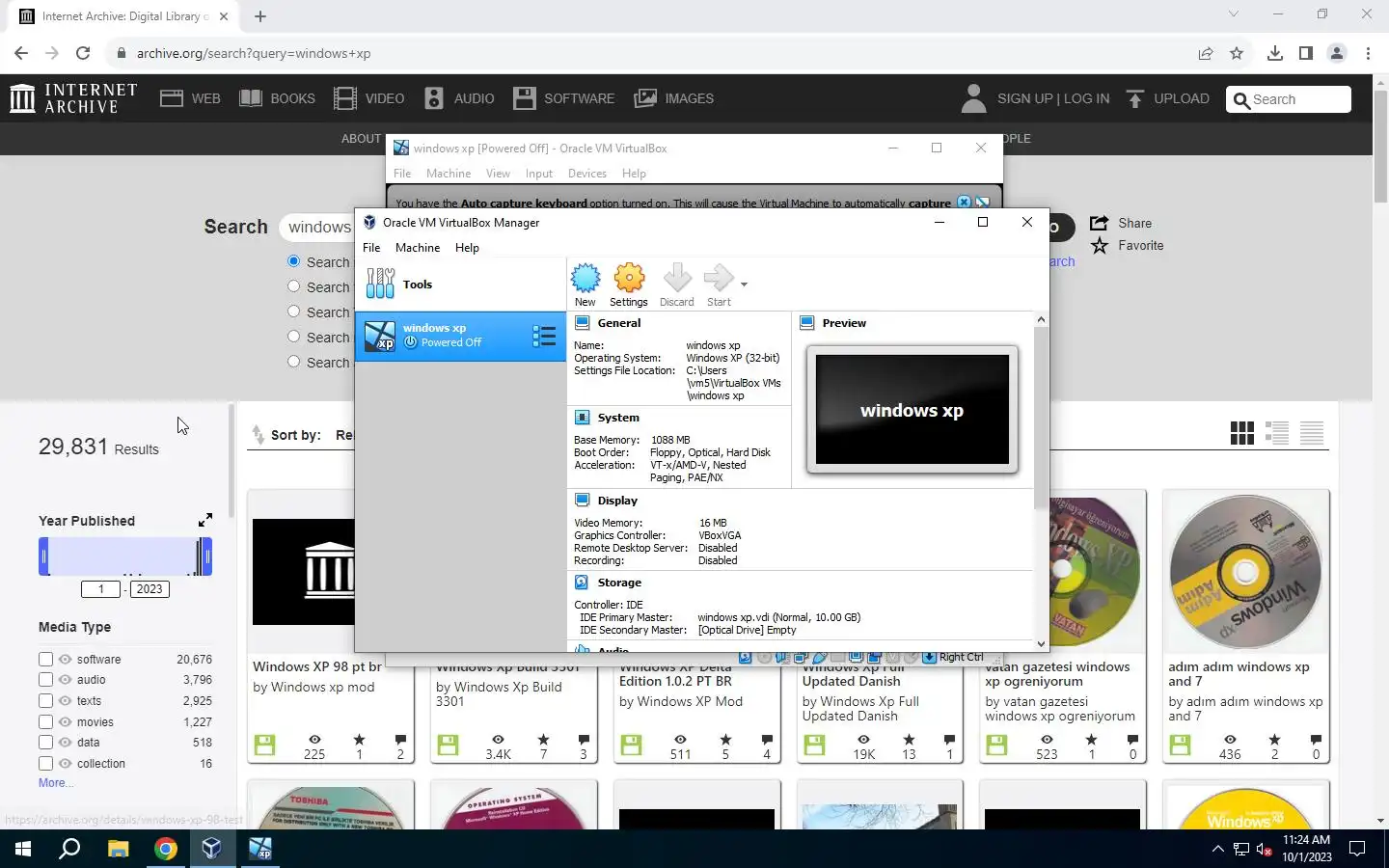Click the Year Published left slider handle
1389x868 pixels.
(x=43, y=556)
